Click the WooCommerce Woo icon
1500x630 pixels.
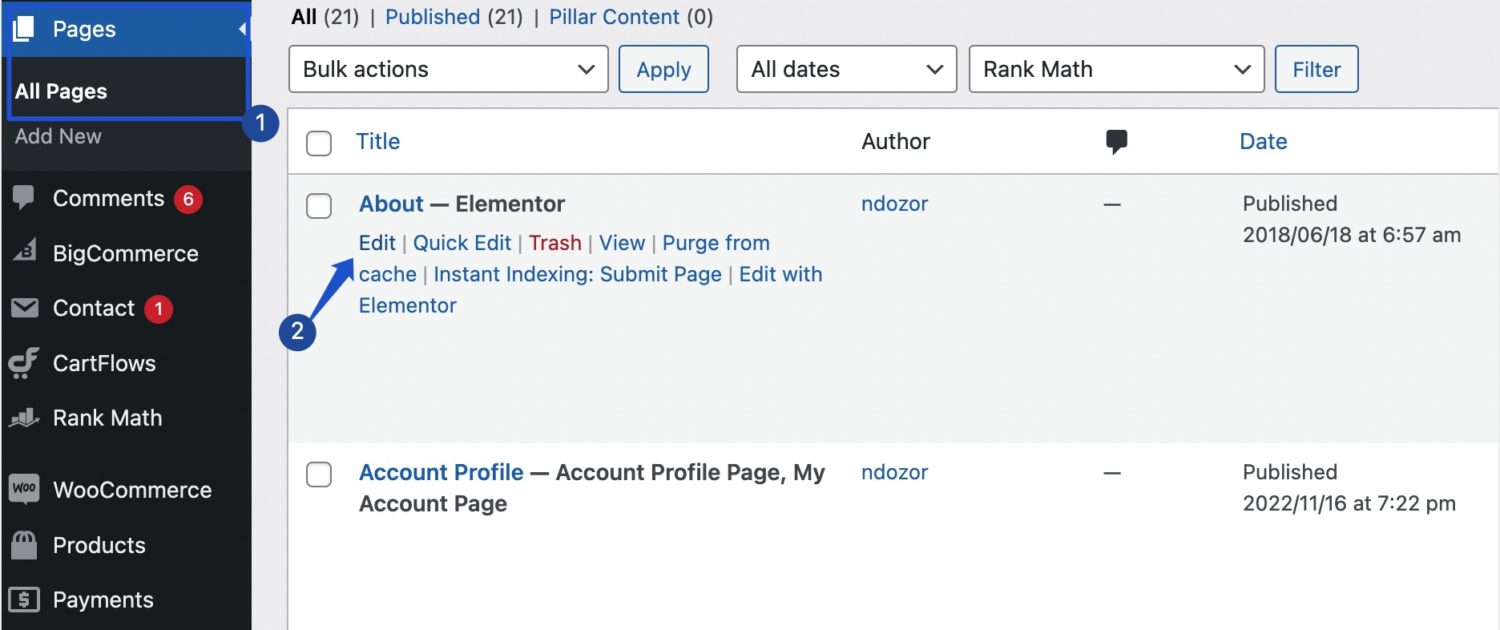(24, 490)
